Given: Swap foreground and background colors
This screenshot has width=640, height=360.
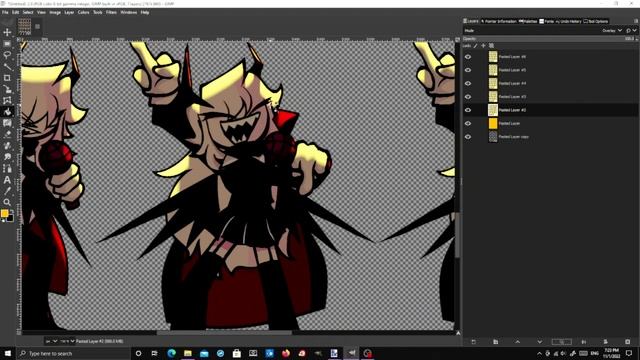Looking at the screenshot, I should pos(11,211).
